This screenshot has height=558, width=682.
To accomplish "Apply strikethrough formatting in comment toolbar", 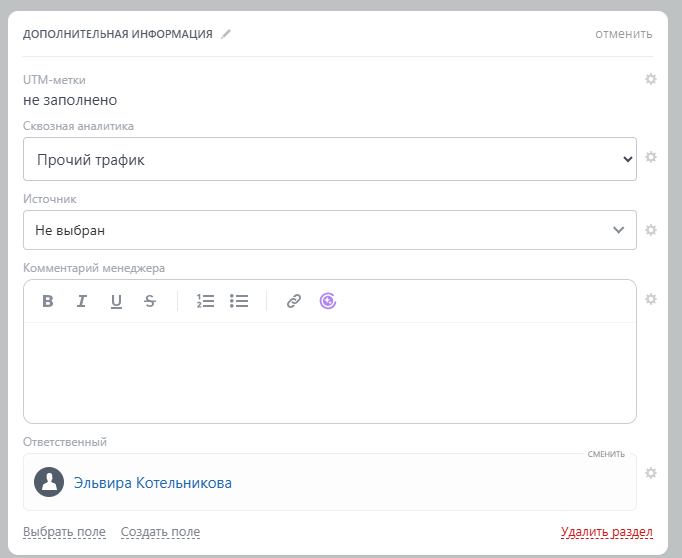I will (150, 301).
